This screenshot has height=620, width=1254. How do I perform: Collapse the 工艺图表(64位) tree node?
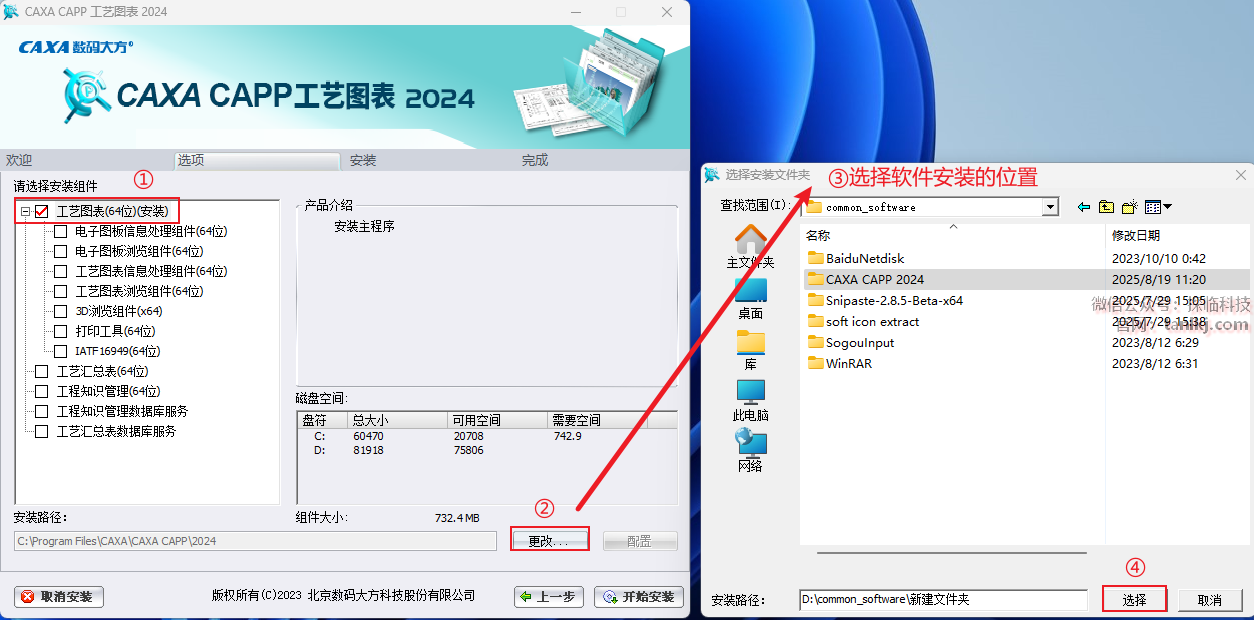[25, 211]
